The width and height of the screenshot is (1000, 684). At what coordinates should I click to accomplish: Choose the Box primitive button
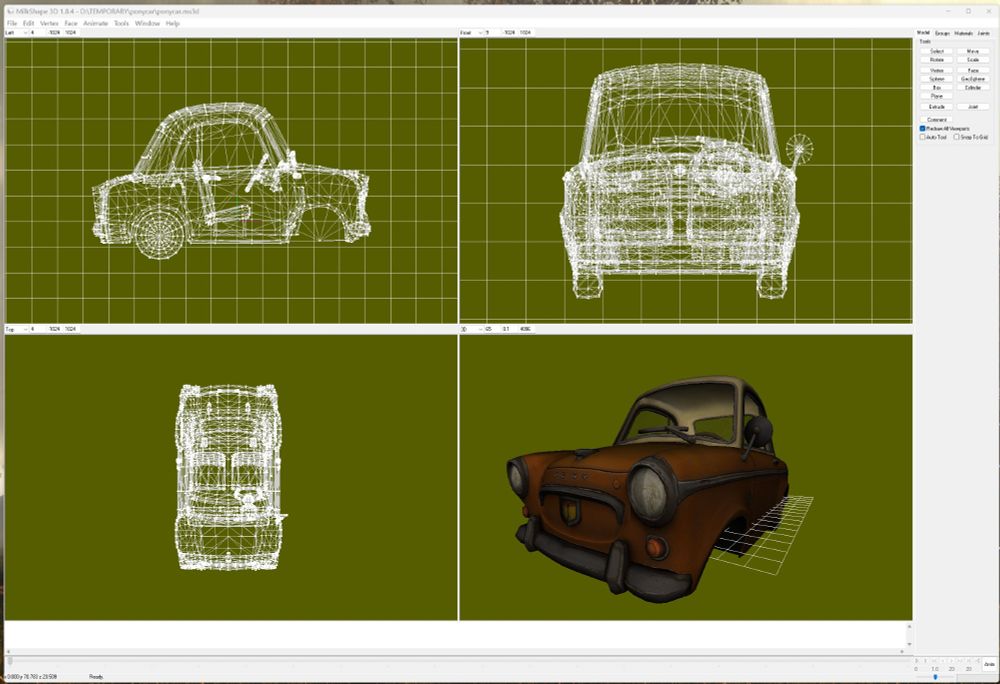(937, 87)
